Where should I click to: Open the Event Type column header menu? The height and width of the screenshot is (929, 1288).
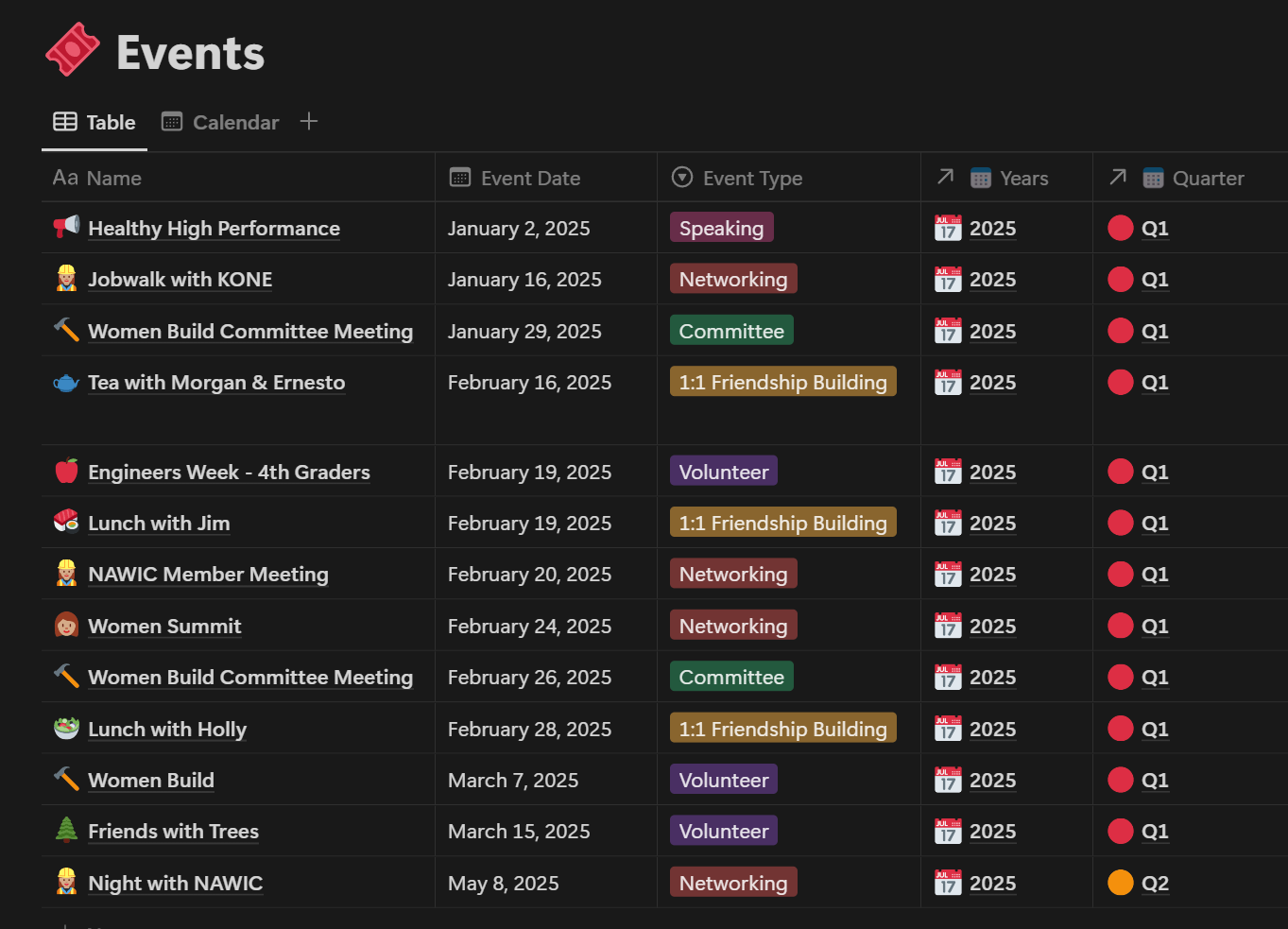click(x=752, y=179)
